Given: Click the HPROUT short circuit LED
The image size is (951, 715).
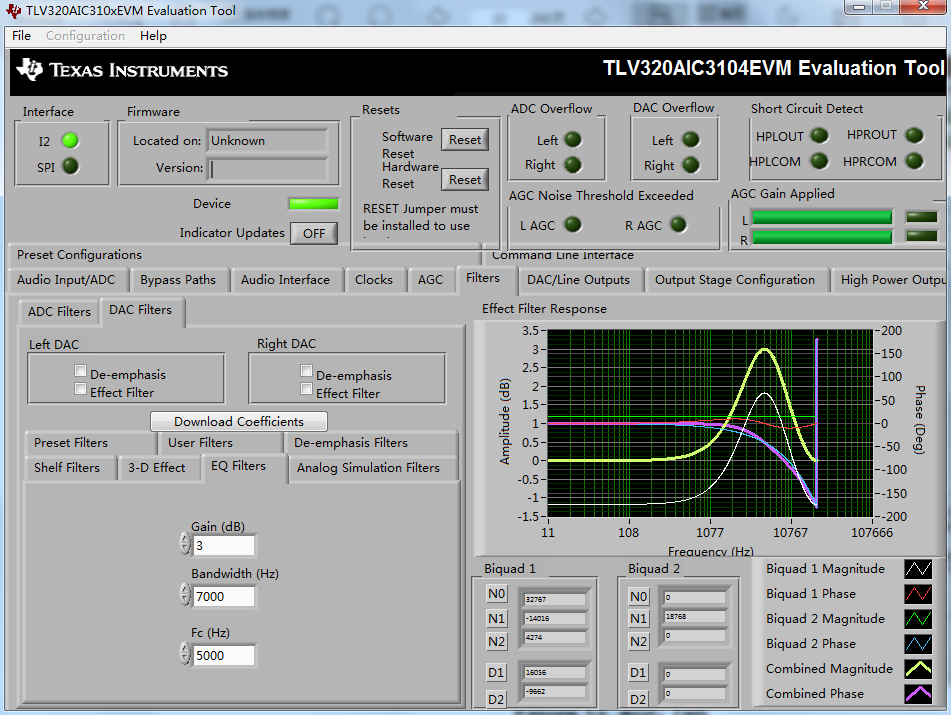Looking at the screenshot, I should click(914, 135).
